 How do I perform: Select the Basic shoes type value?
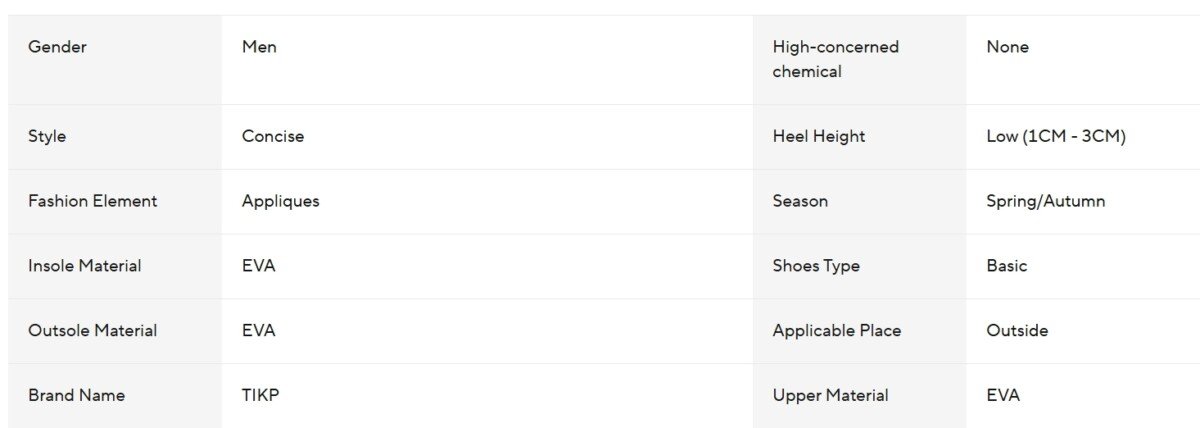[x=1006, y=266]
